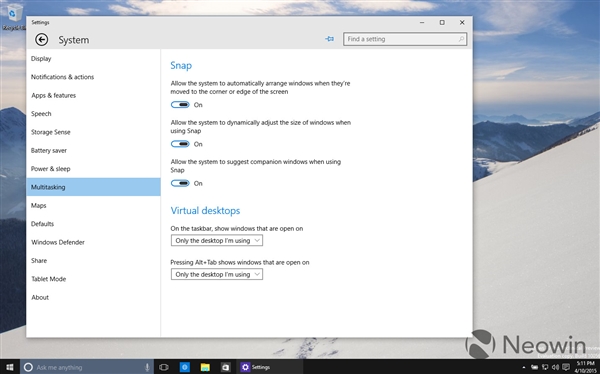This screenshot has height=374, width=600.
Task: Open the Windows Start menu
Action: (x=10, y=367)
